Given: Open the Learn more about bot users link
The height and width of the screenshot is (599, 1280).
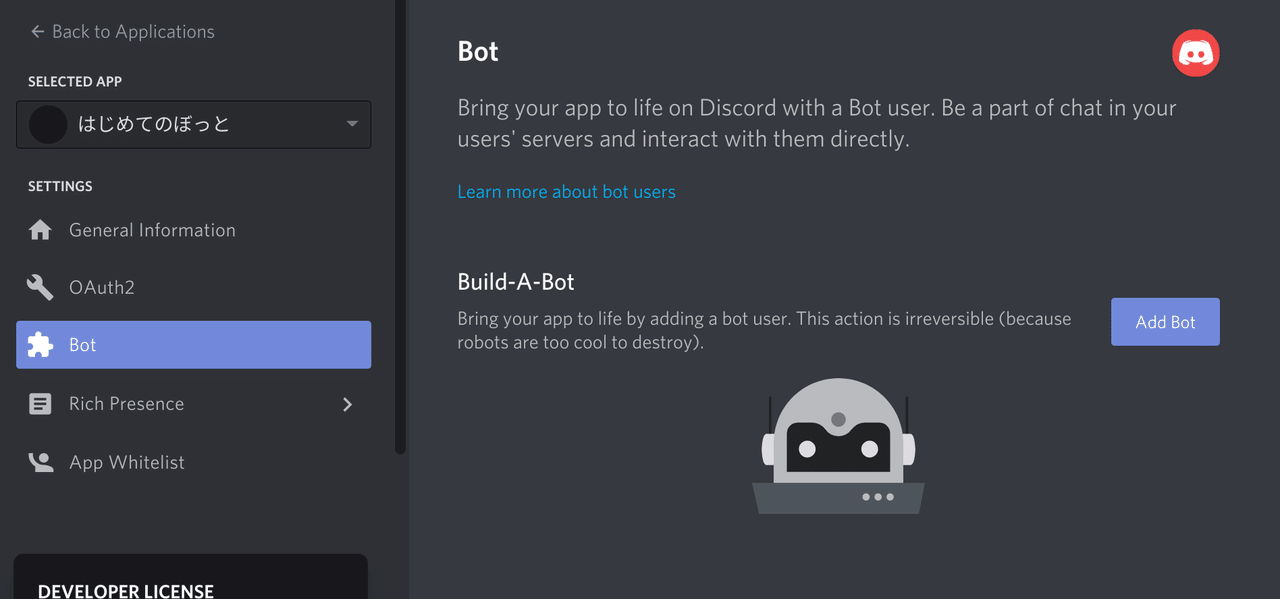Looking at the screenshot, I should point(566,191).
